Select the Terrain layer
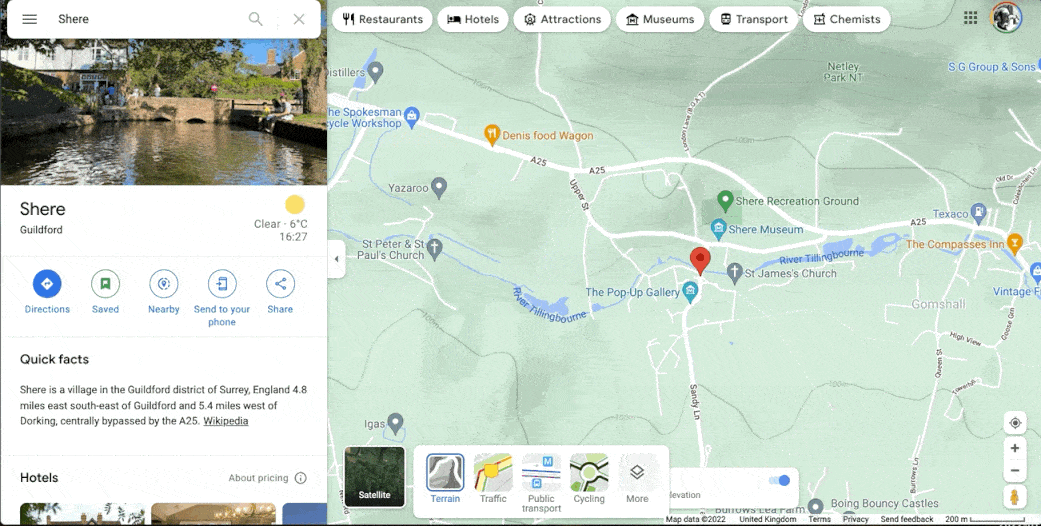 (x=445, y=479)
